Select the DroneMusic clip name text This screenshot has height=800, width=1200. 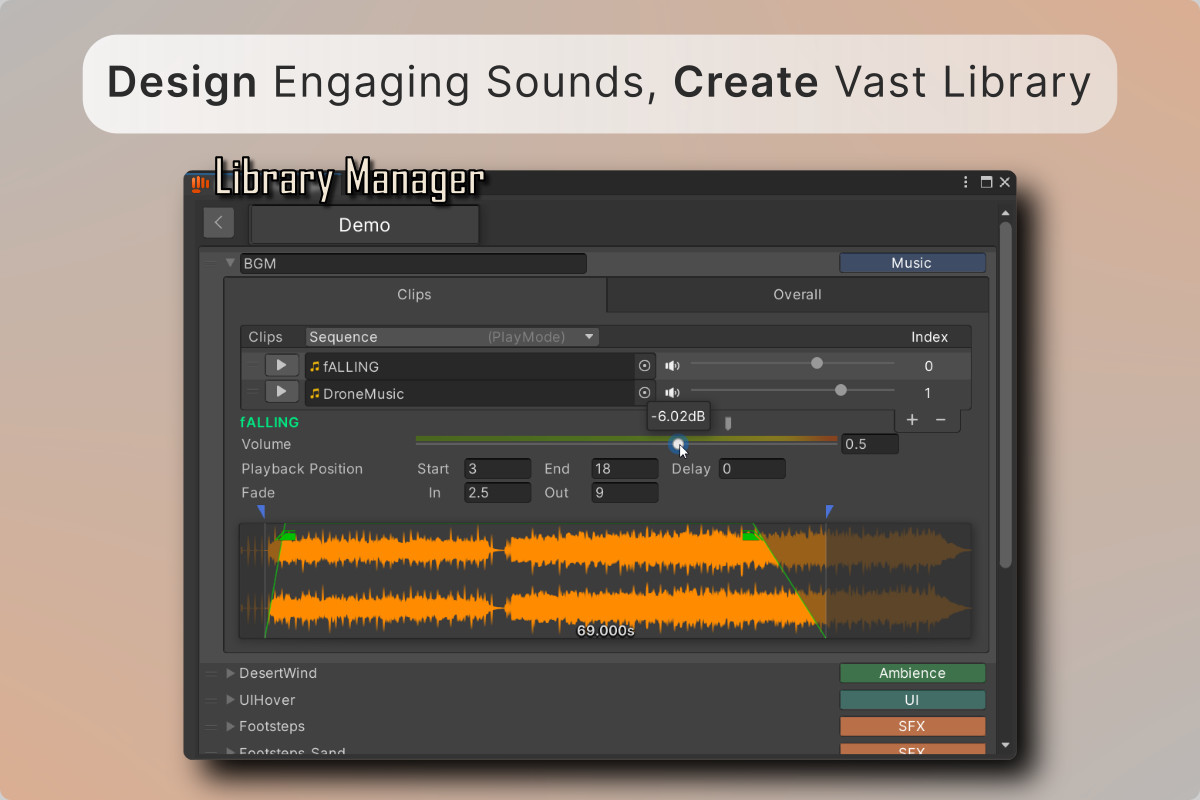point(364,394)
